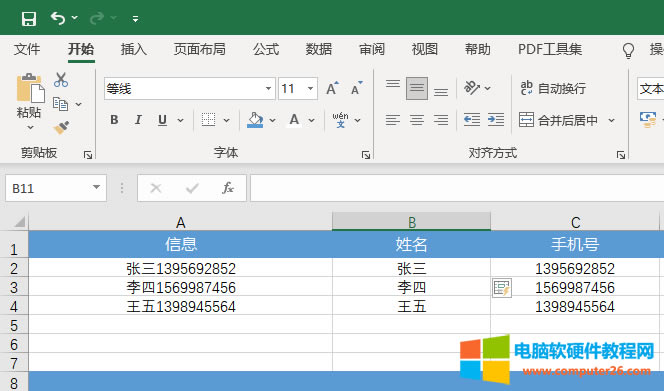The height and width of the screenshot is (391, 664).
Task: Click the wén phonetic guide icon
Action: tap(340, 120)
